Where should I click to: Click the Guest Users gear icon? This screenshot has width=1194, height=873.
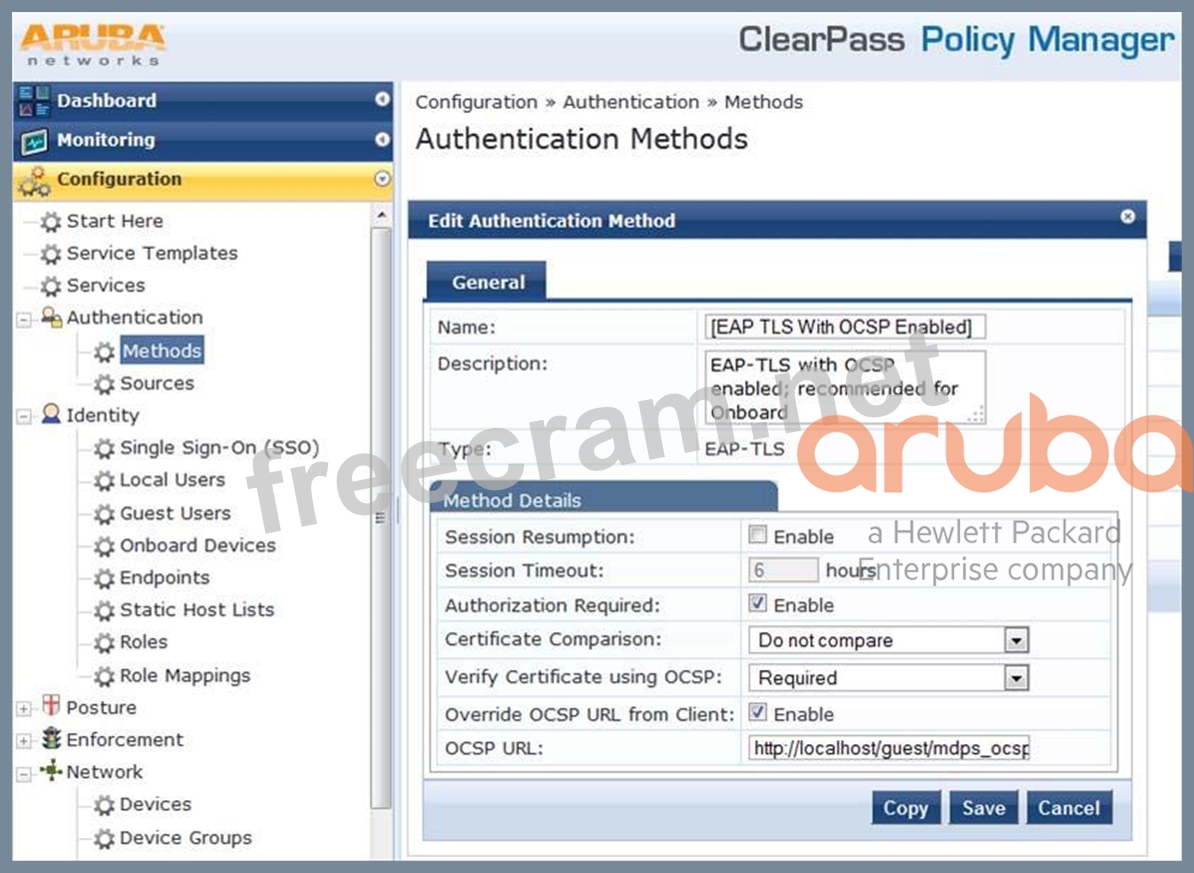click(104, 514)
